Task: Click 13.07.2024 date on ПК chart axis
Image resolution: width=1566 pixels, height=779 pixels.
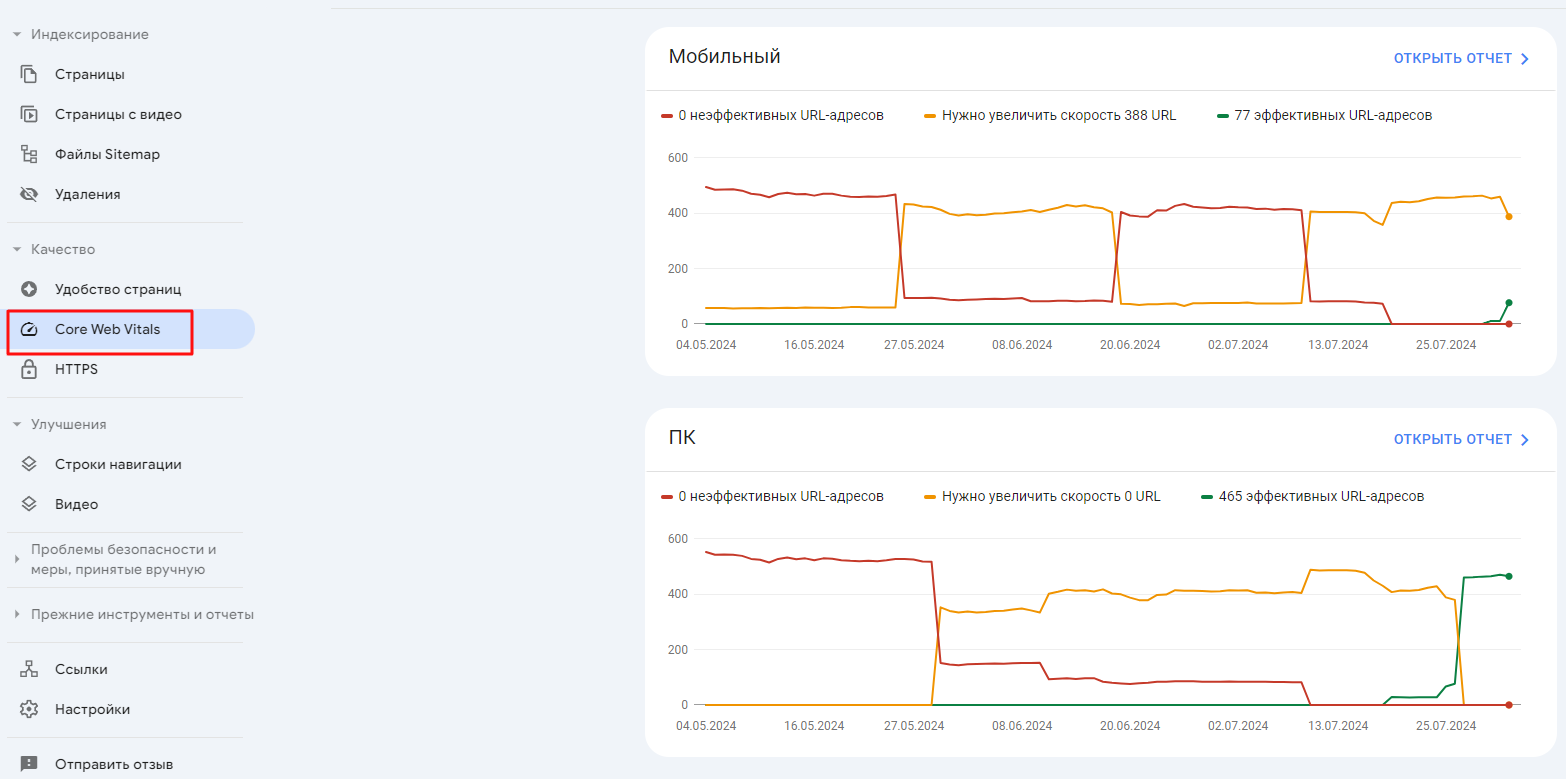Action: (x=1340, y=726)
